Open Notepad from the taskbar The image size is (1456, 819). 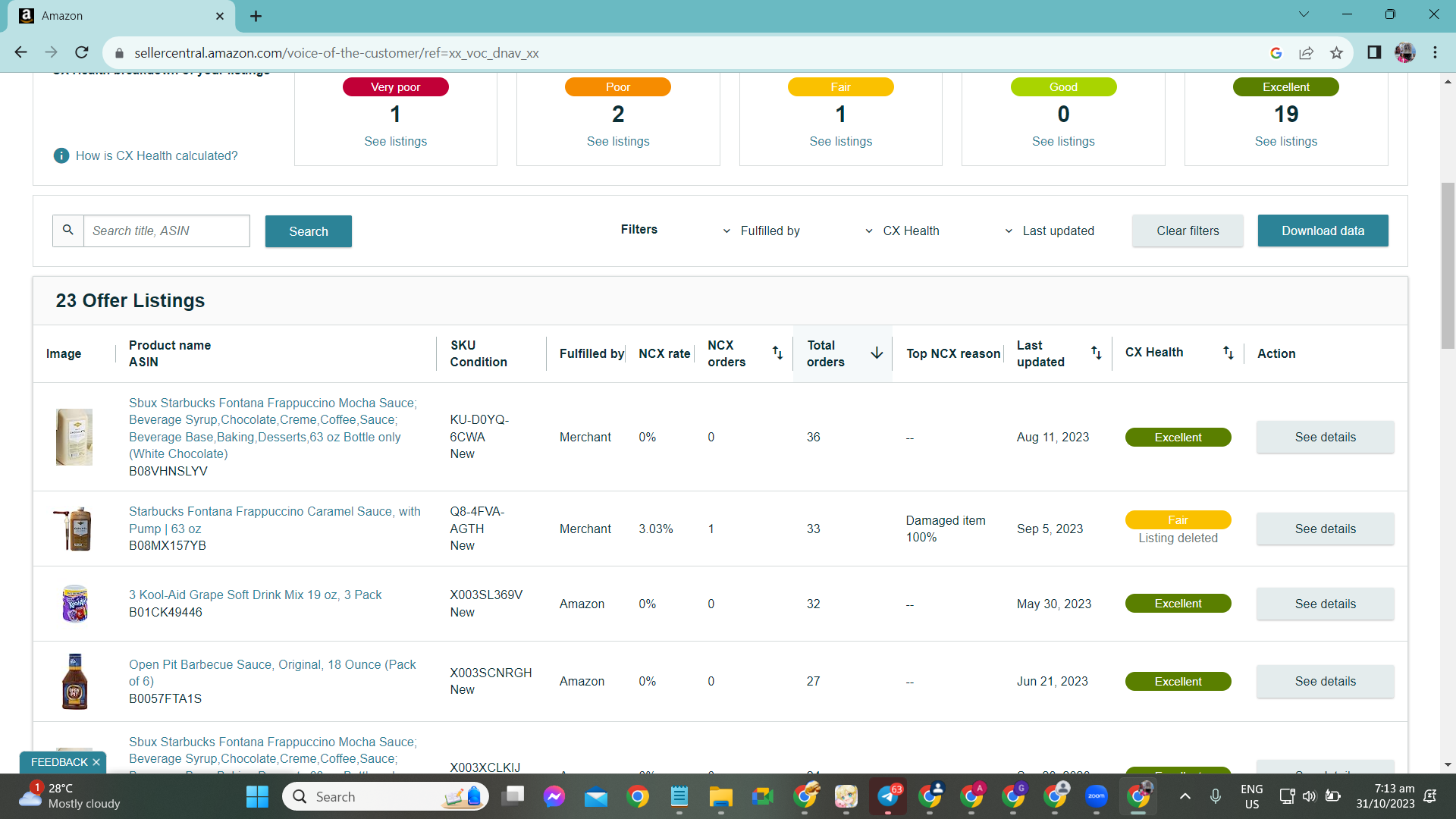(679, 796)
